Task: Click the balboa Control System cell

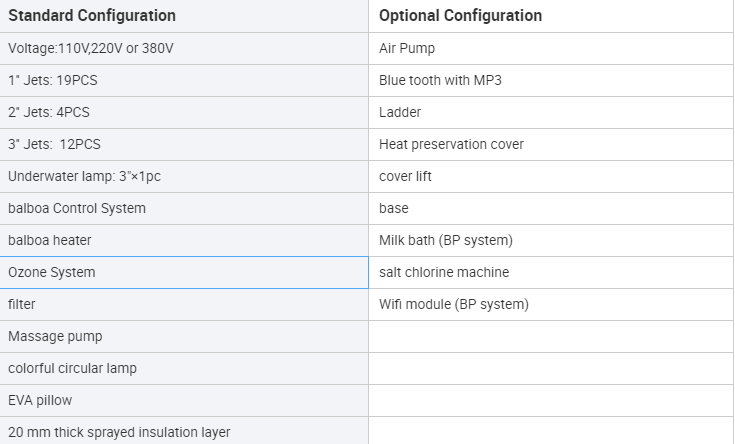Action: (x=184, y=208)
